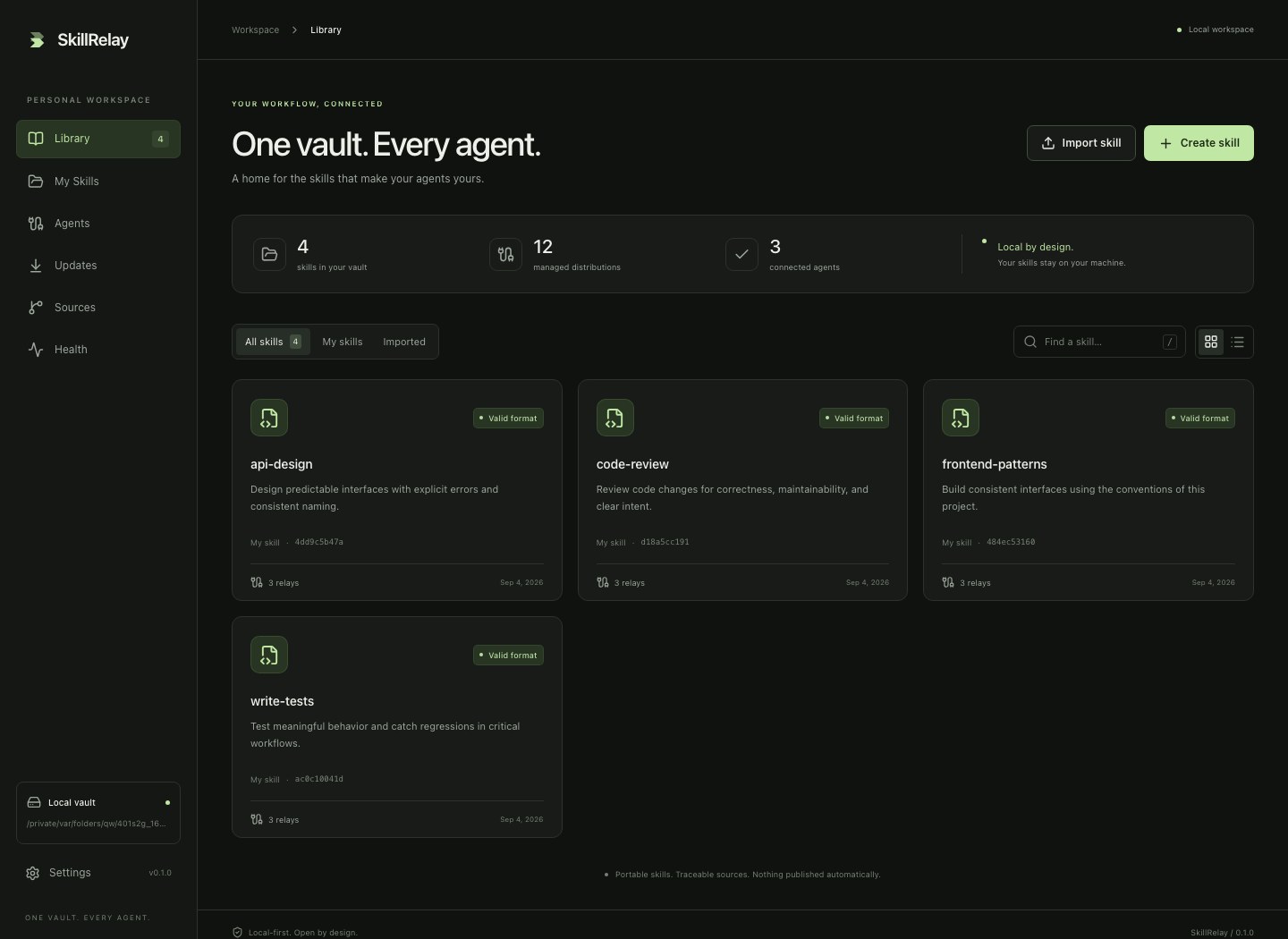
Task: Select the All skills tab
Action: (x=273, y=342)
